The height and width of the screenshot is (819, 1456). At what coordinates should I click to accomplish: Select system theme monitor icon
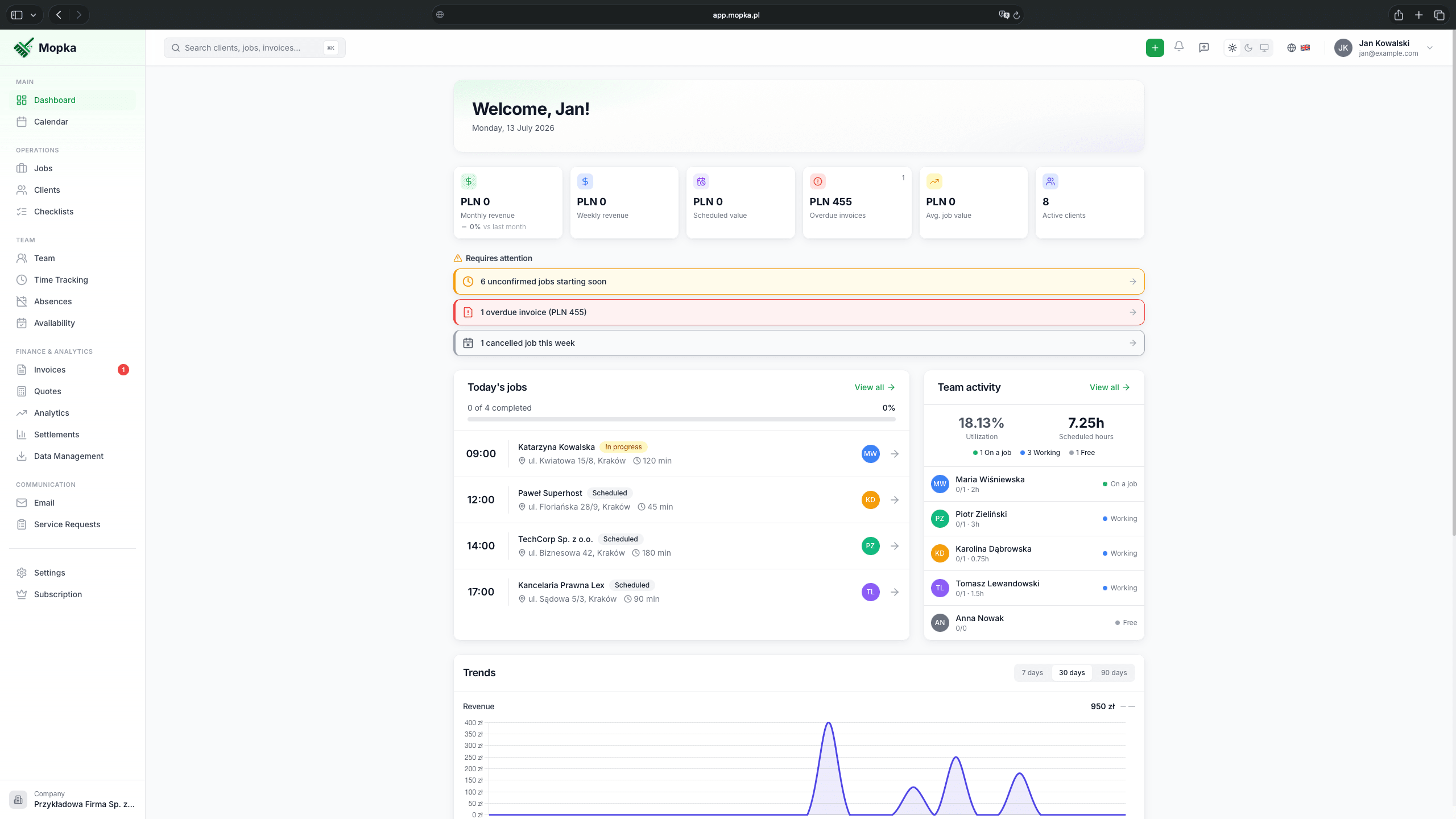[x=1264, y=48]
